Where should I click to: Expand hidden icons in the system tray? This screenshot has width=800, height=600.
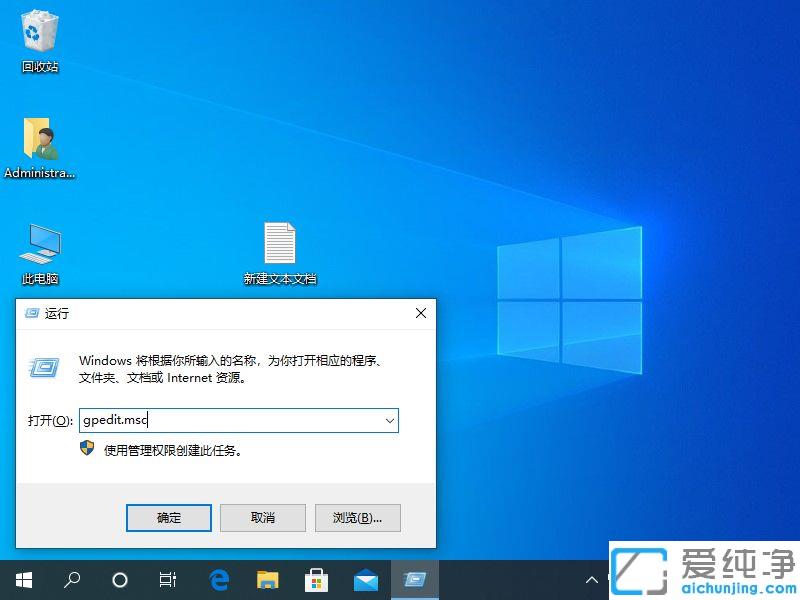pos(592,580)
